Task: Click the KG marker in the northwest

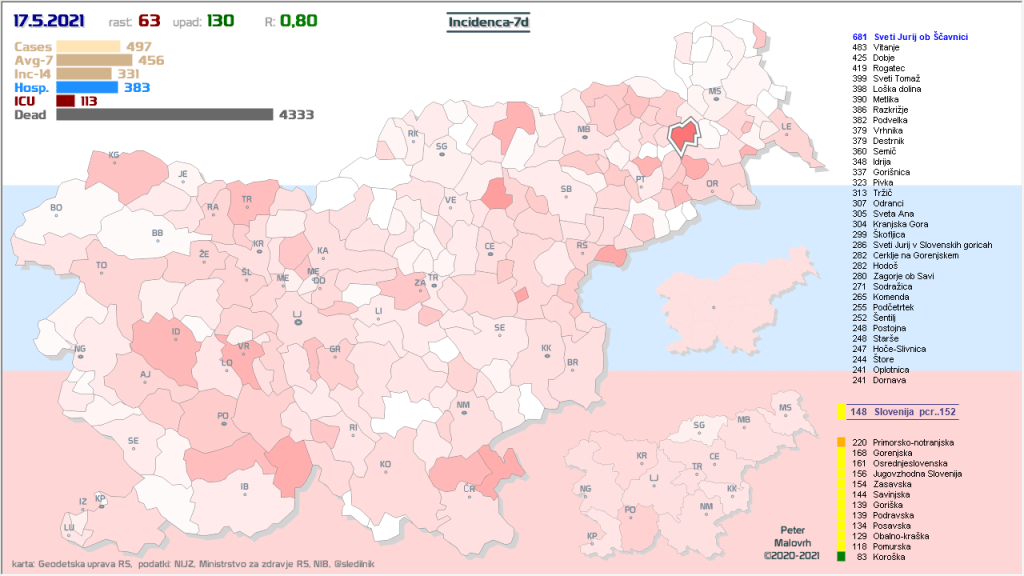Action: tap(114, 155)
